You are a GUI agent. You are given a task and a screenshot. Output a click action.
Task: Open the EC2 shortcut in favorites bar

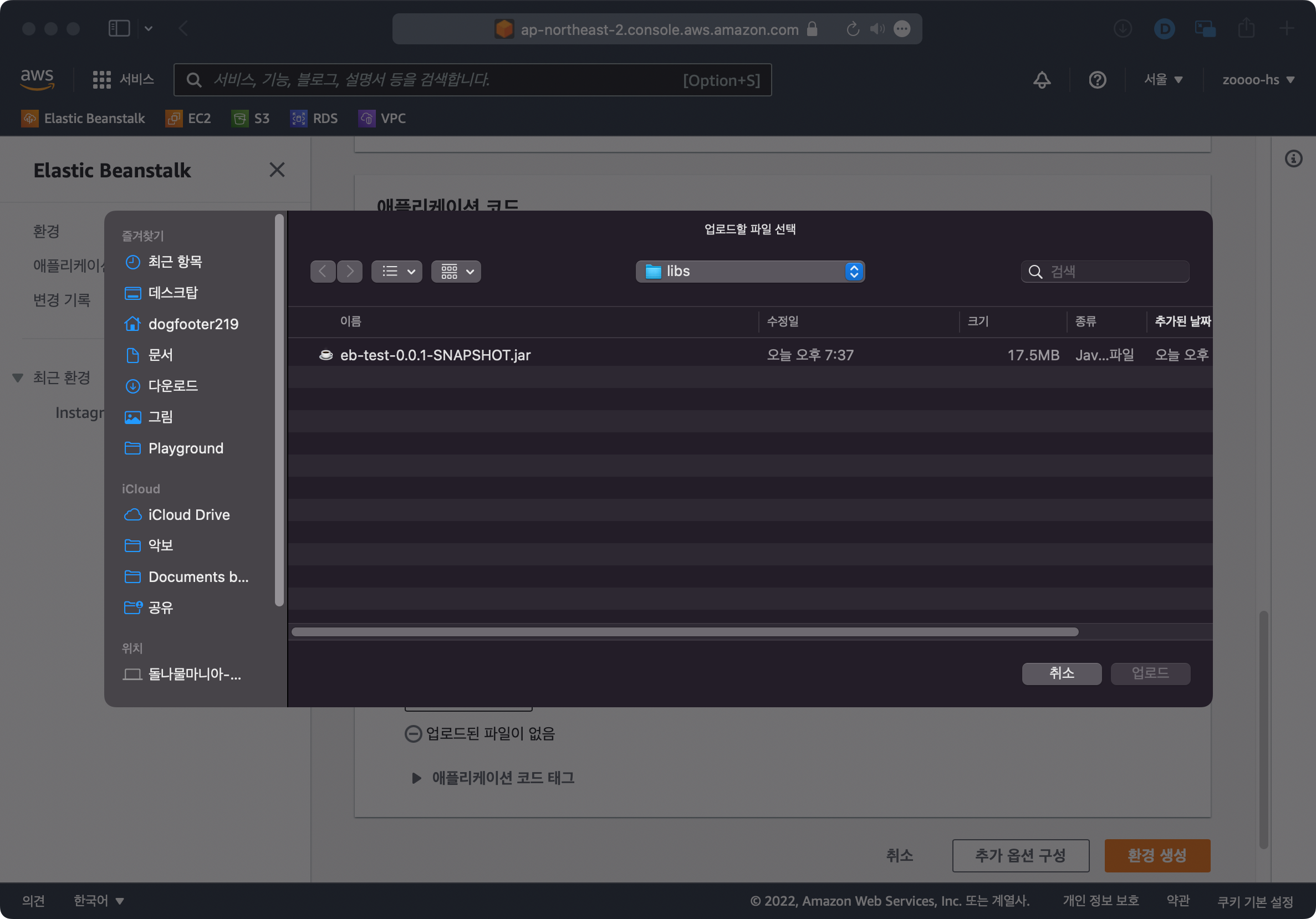click(x=188, y=119)
